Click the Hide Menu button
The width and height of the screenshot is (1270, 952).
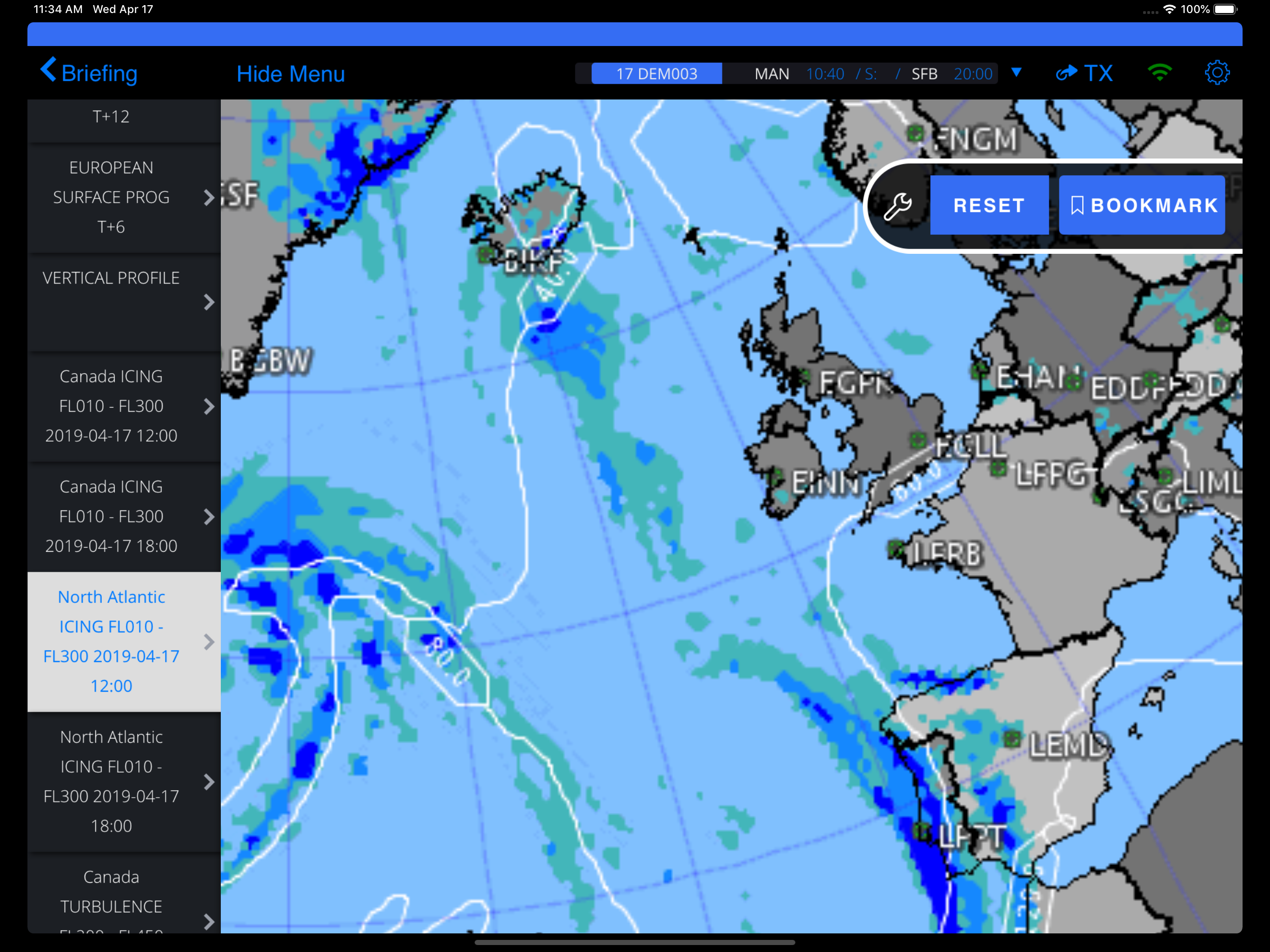[291, 73]
